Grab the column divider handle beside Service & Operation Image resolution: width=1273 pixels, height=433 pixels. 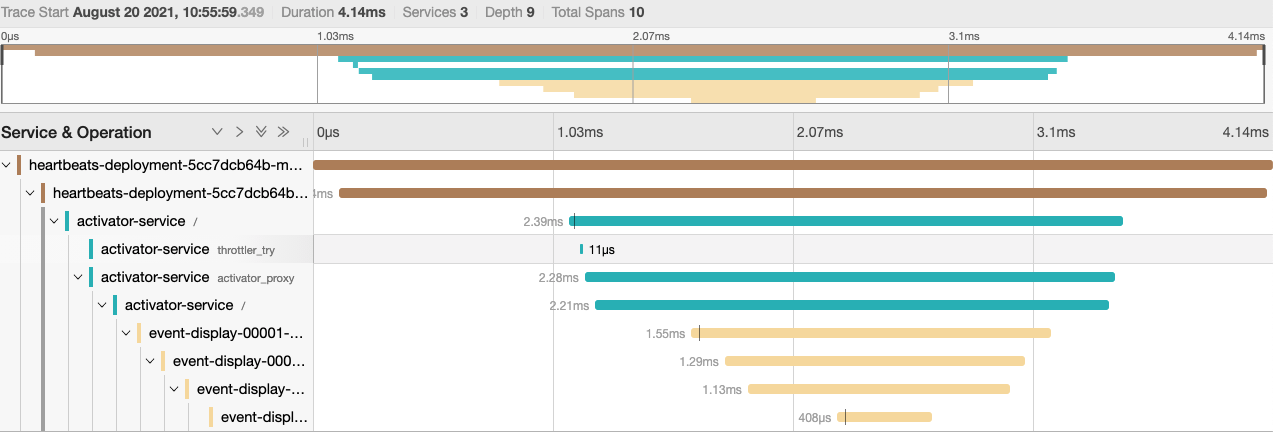click(x=306, y=142)
